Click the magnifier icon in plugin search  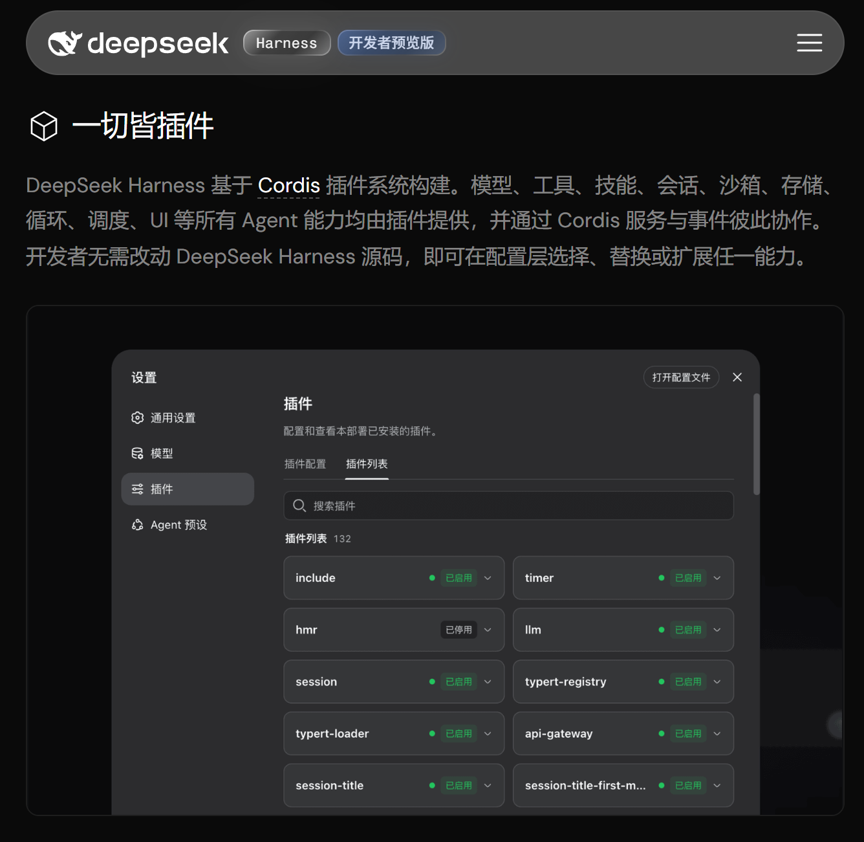point(299,506)
